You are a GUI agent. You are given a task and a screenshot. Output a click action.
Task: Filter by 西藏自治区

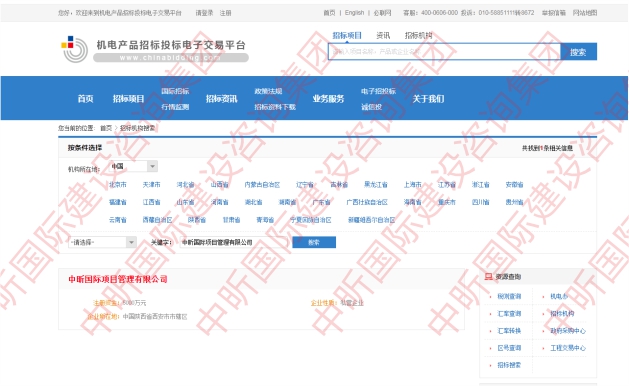(x=157, y=220)
